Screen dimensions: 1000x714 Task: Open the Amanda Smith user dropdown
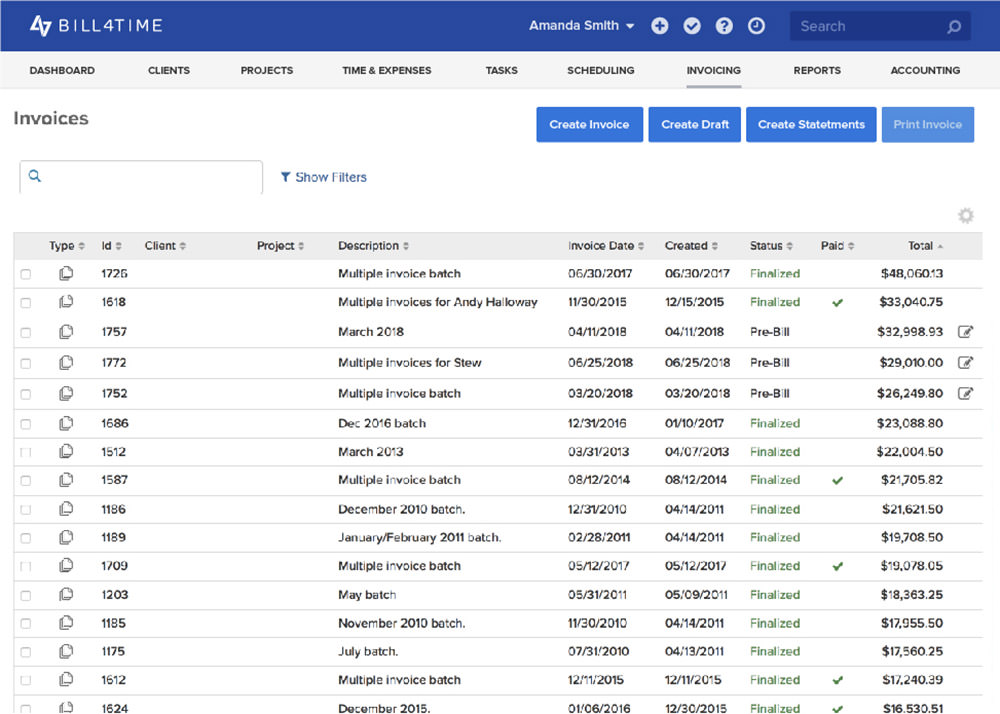pos(581,26)
